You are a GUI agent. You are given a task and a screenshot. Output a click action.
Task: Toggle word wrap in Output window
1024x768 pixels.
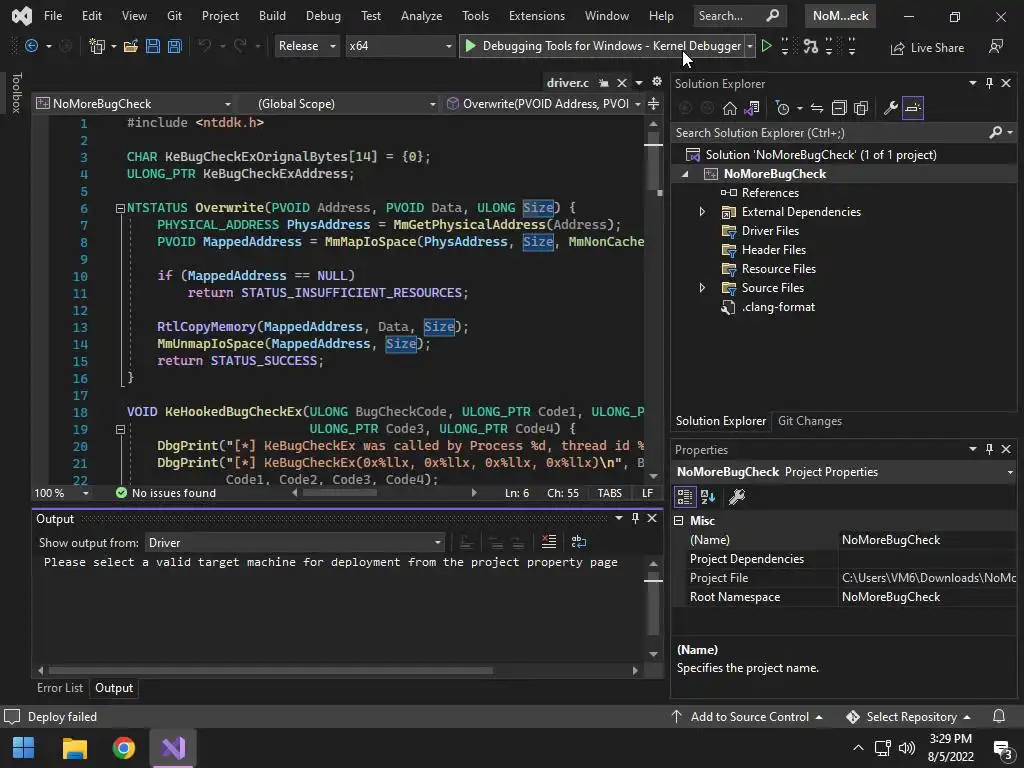click(579, 541)
